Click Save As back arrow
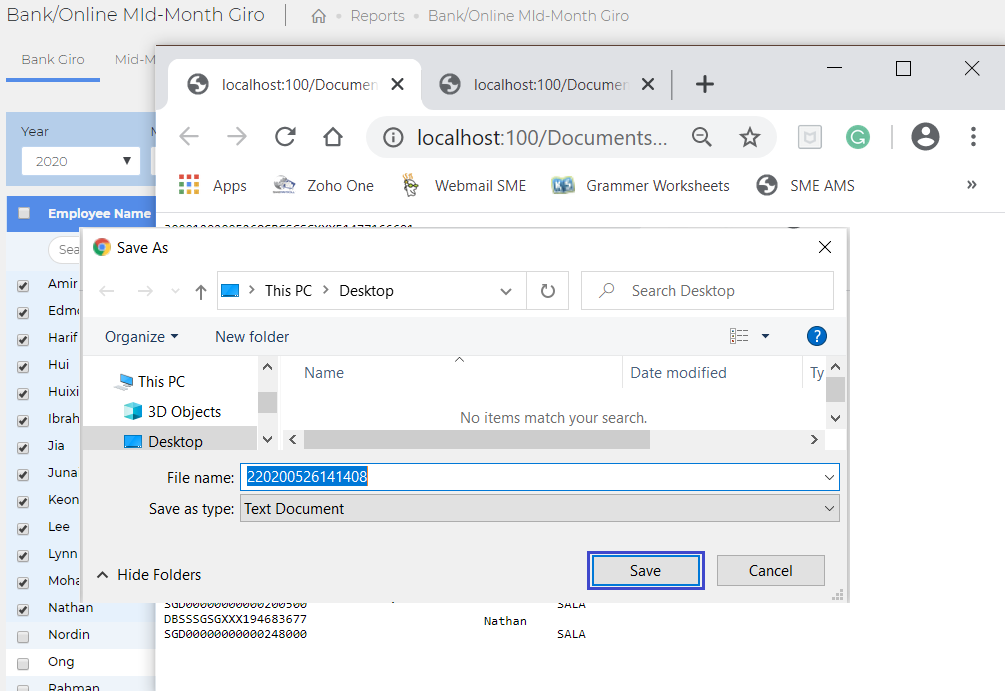Image resolution: width=1005 pixels, height=691 pixels. click(106, 291)
